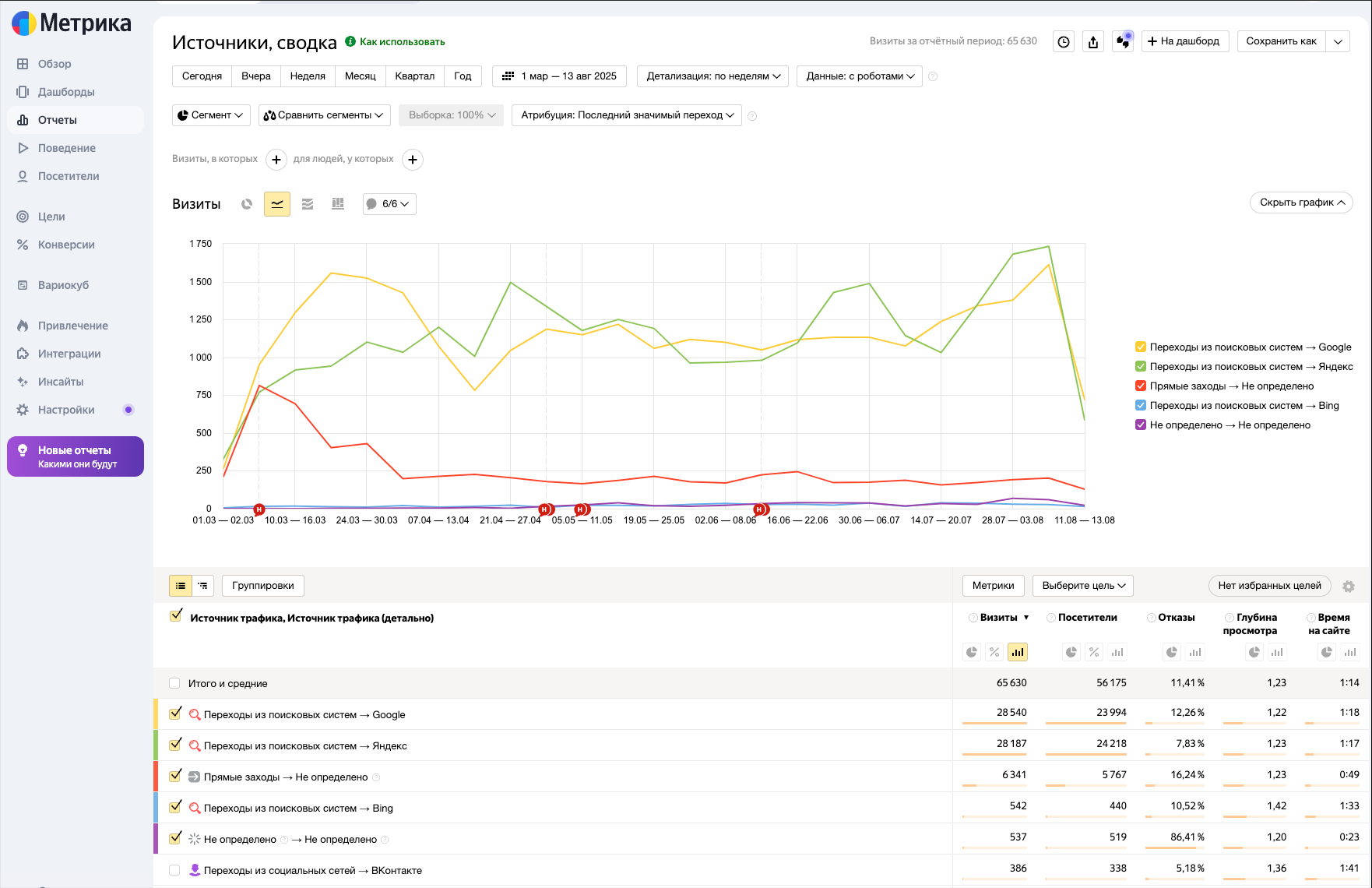Open Сравнить сегменты dropdown

click(324, 115)
